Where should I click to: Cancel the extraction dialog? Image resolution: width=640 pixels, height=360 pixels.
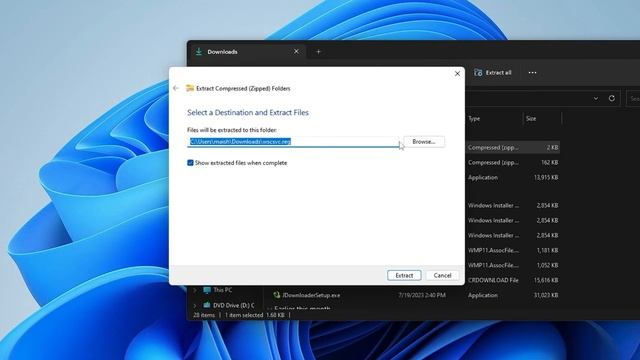pyautogui.click(x=442, y=276)
